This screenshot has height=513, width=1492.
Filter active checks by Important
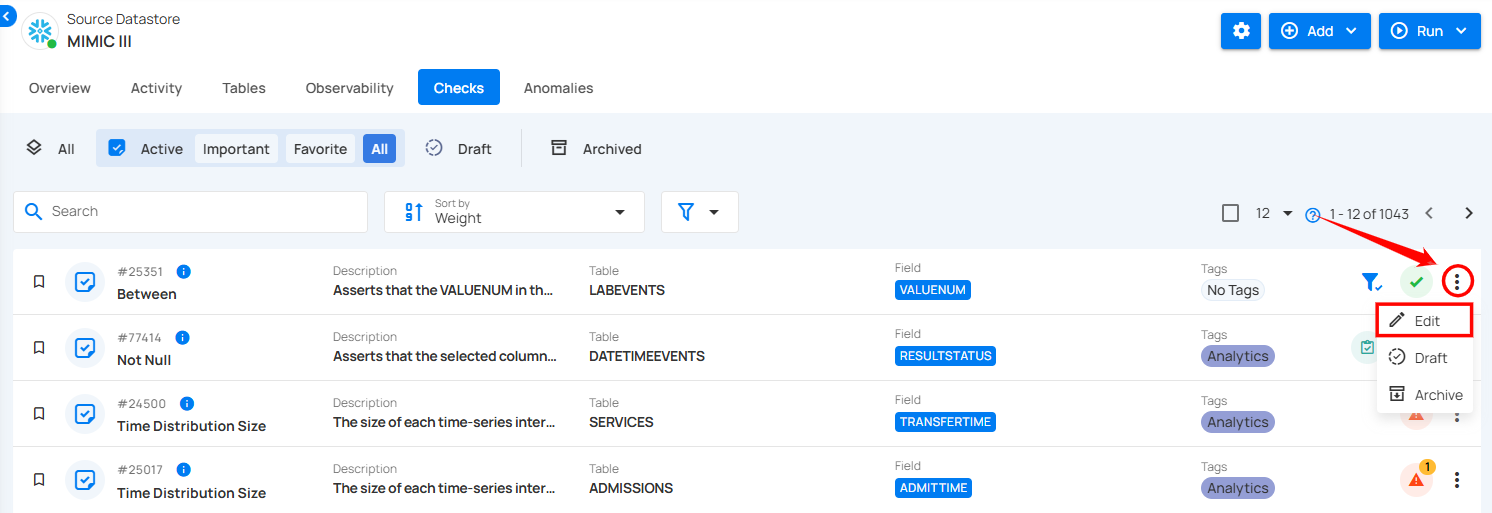pyautogui.click(x=236, y=149)
